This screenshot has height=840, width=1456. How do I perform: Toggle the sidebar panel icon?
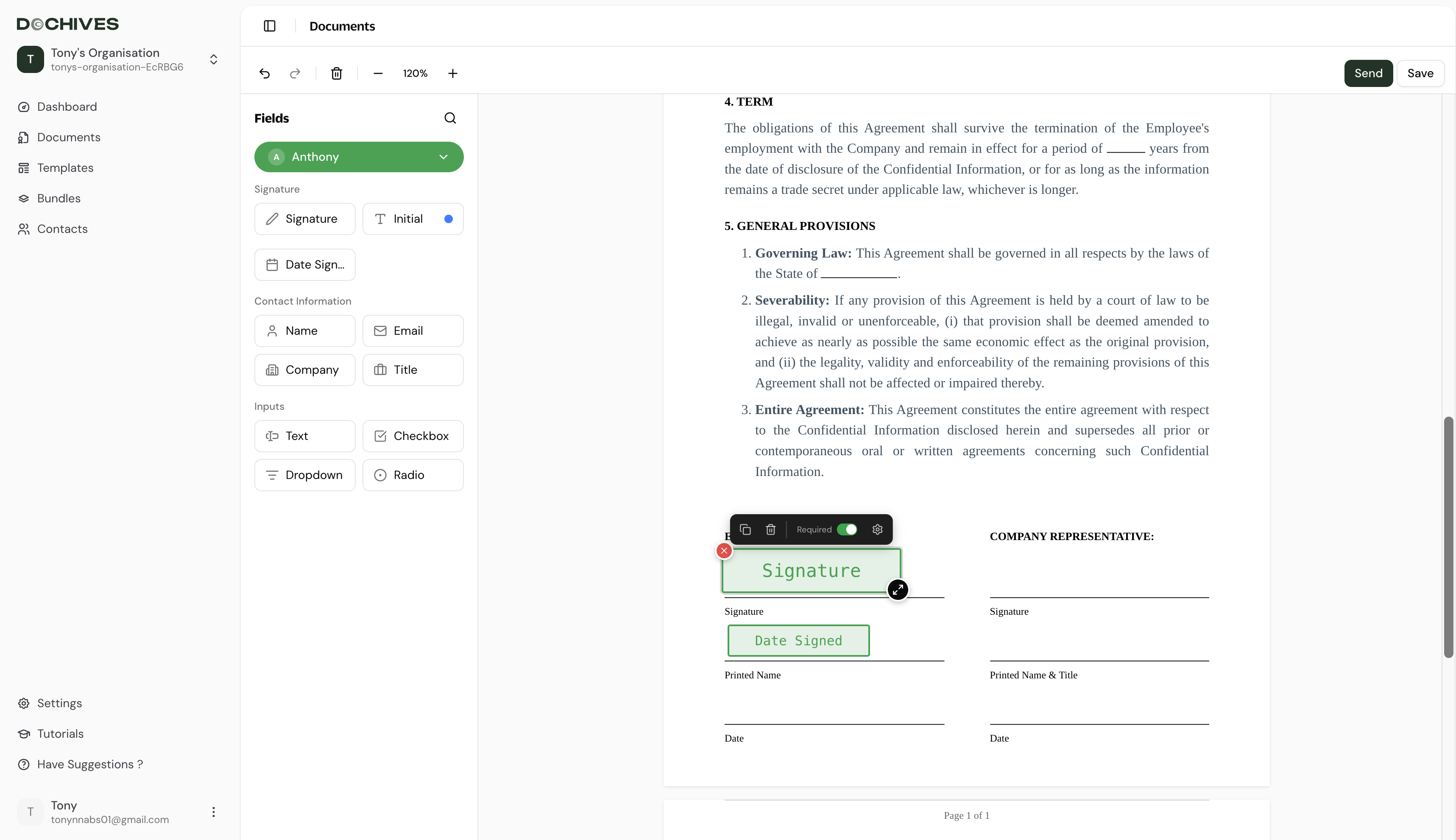click(269, 26)
